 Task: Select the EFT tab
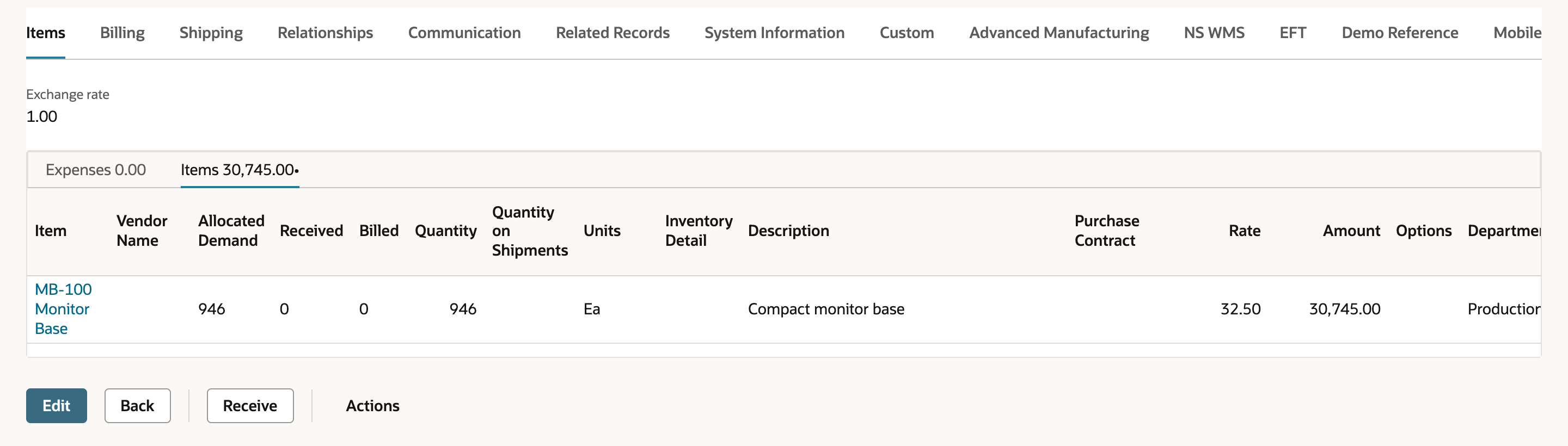click(x=1293, y=33)
